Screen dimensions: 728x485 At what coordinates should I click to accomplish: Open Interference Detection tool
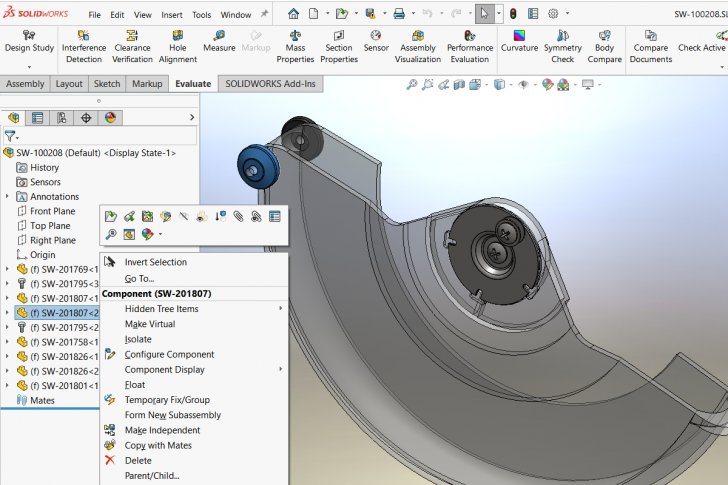coord(84,46)
